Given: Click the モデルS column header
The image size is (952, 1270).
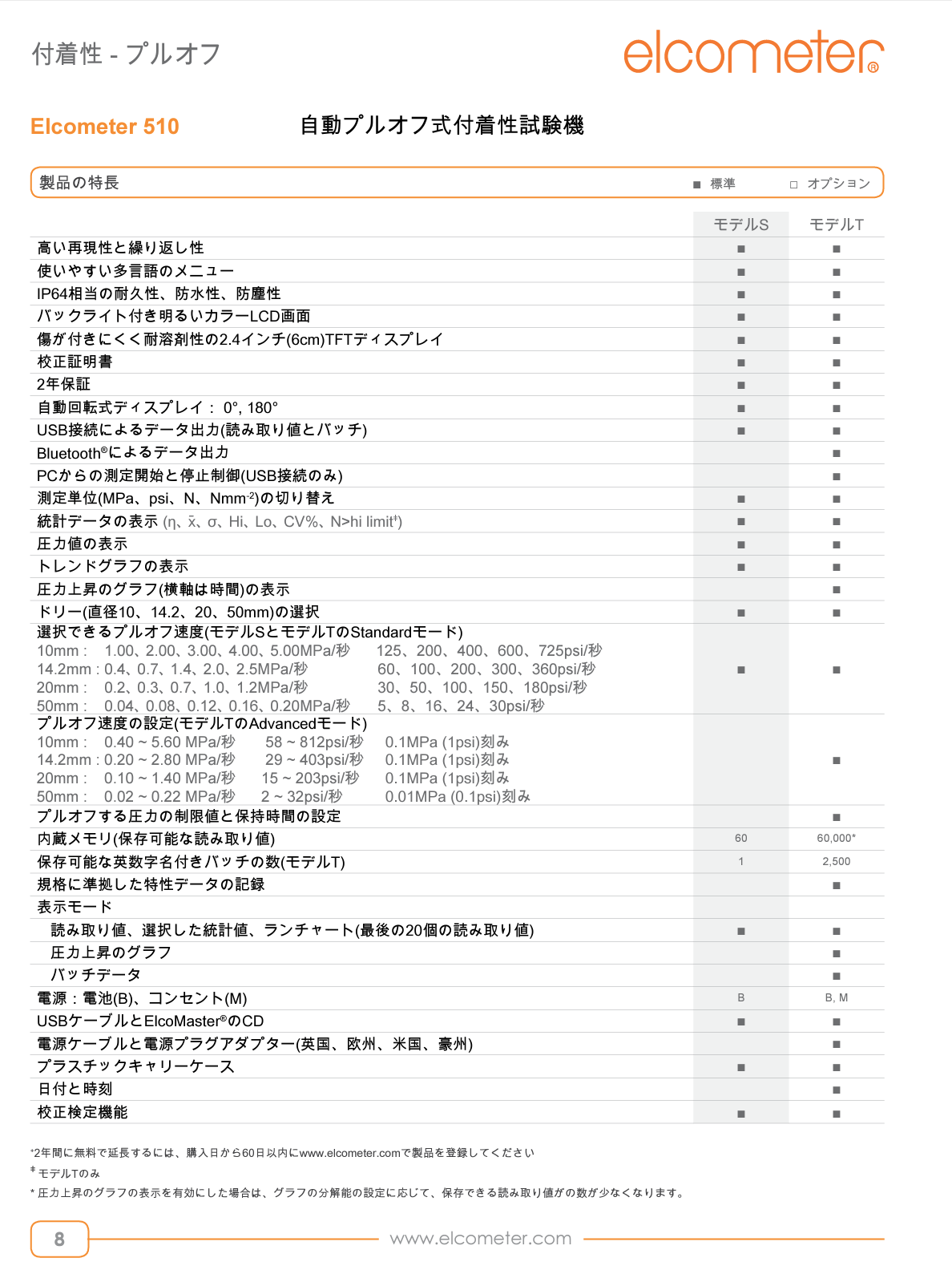Looking at the screenshot, I should pos(740,224).
